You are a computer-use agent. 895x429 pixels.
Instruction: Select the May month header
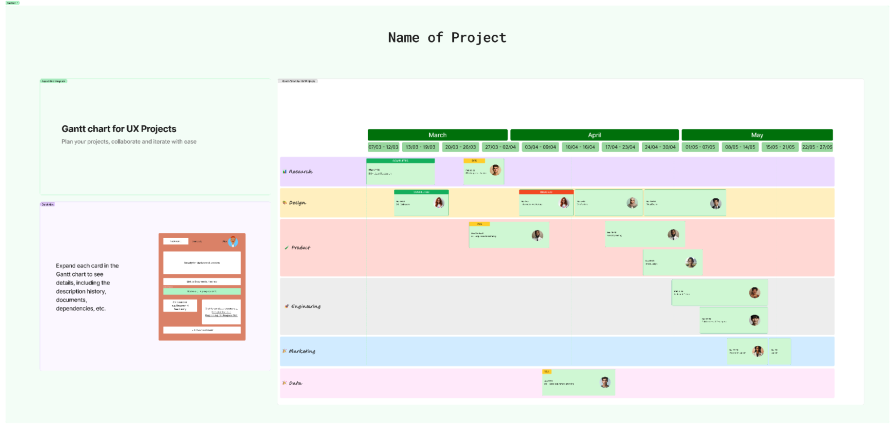coord(757,134)
